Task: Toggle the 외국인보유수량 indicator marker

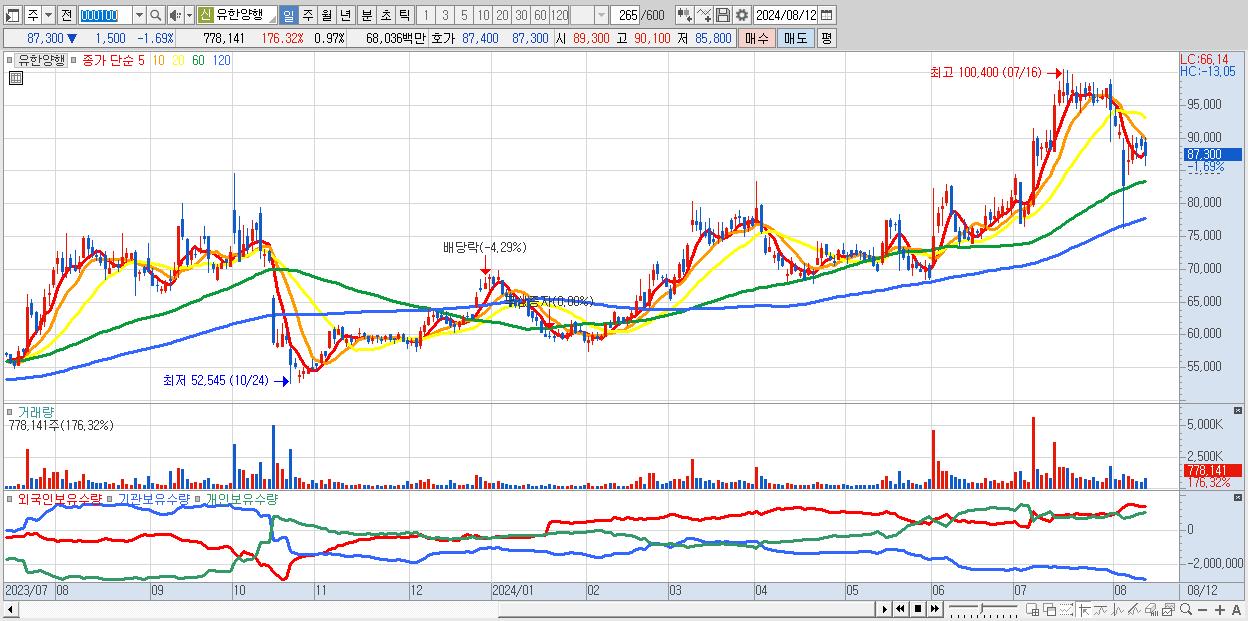Action: (x=11, y=498)
